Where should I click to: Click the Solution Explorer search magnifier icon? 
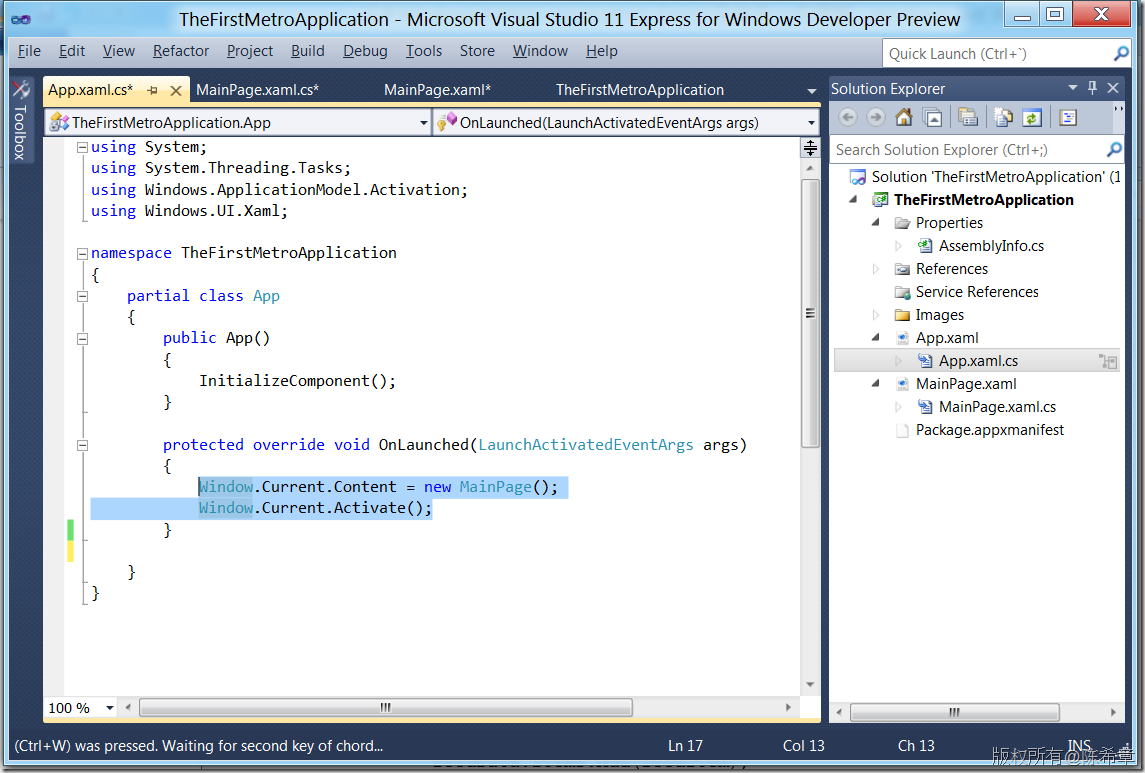click(x=1114, y=150)
